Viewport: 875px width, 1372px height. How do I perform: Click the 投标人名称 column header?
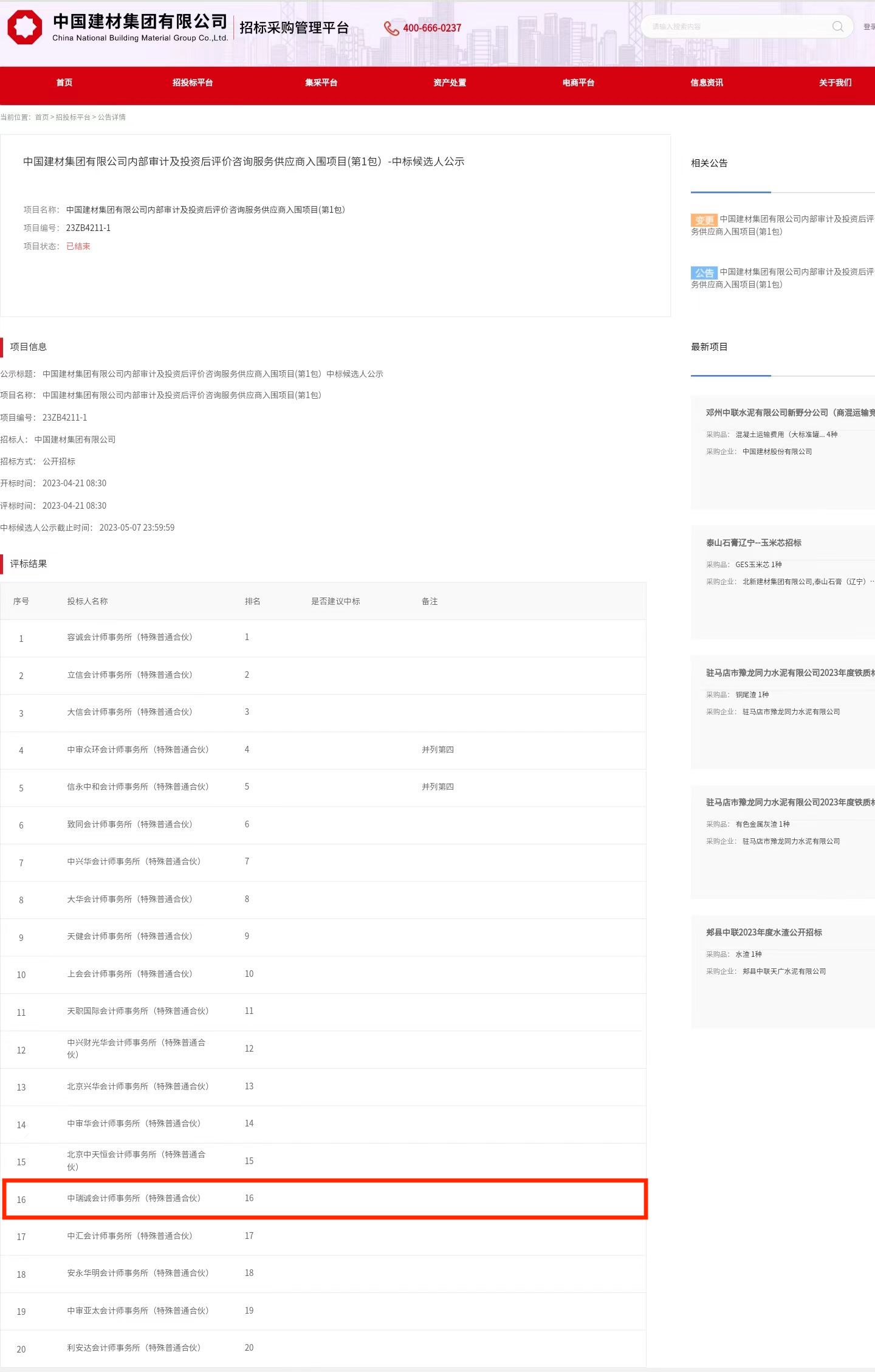coord(87,601)
